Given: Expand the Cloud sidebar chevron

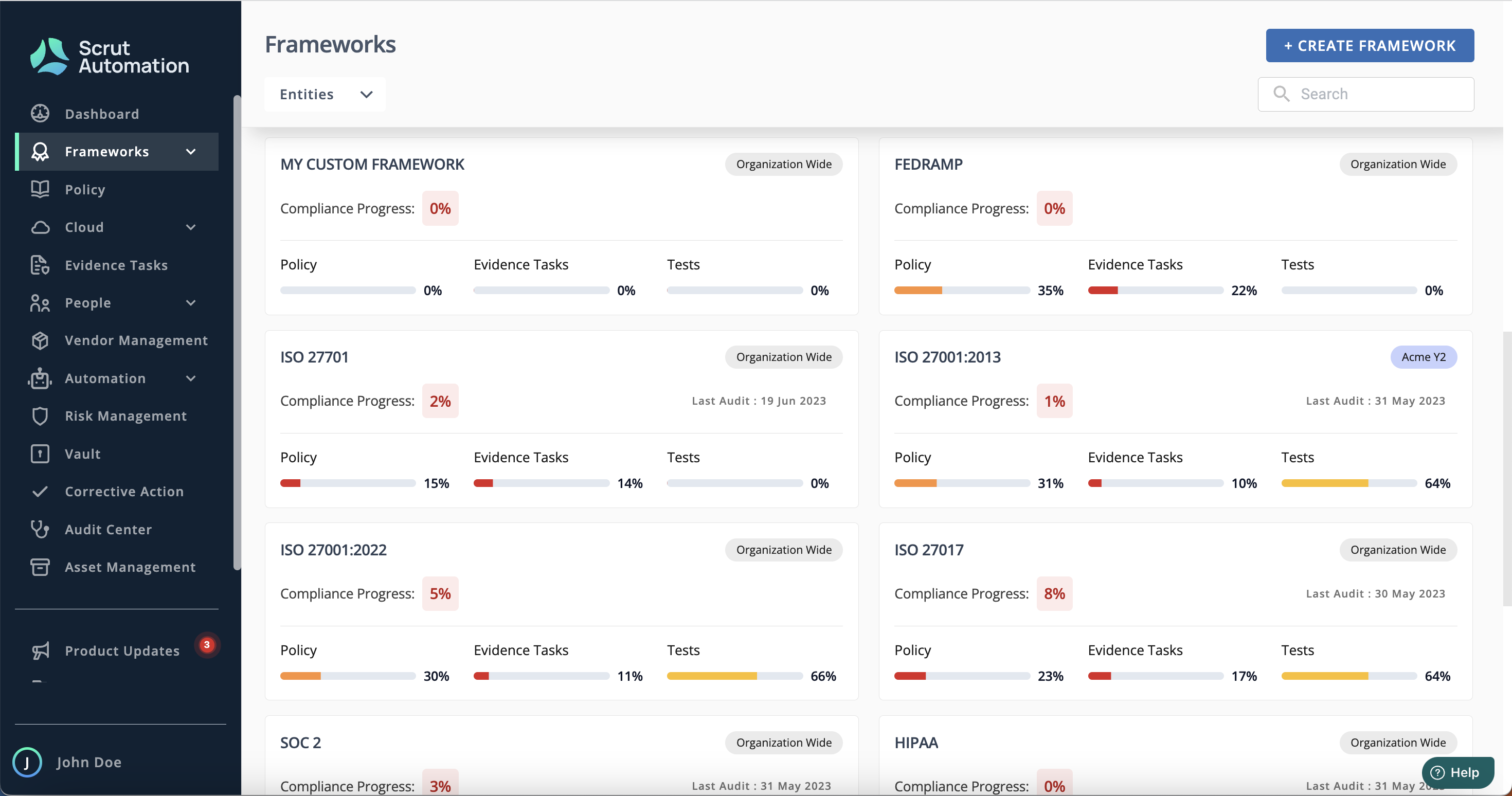Looking at the screenshot, I should pyautogui.click(x=191, y=227).
